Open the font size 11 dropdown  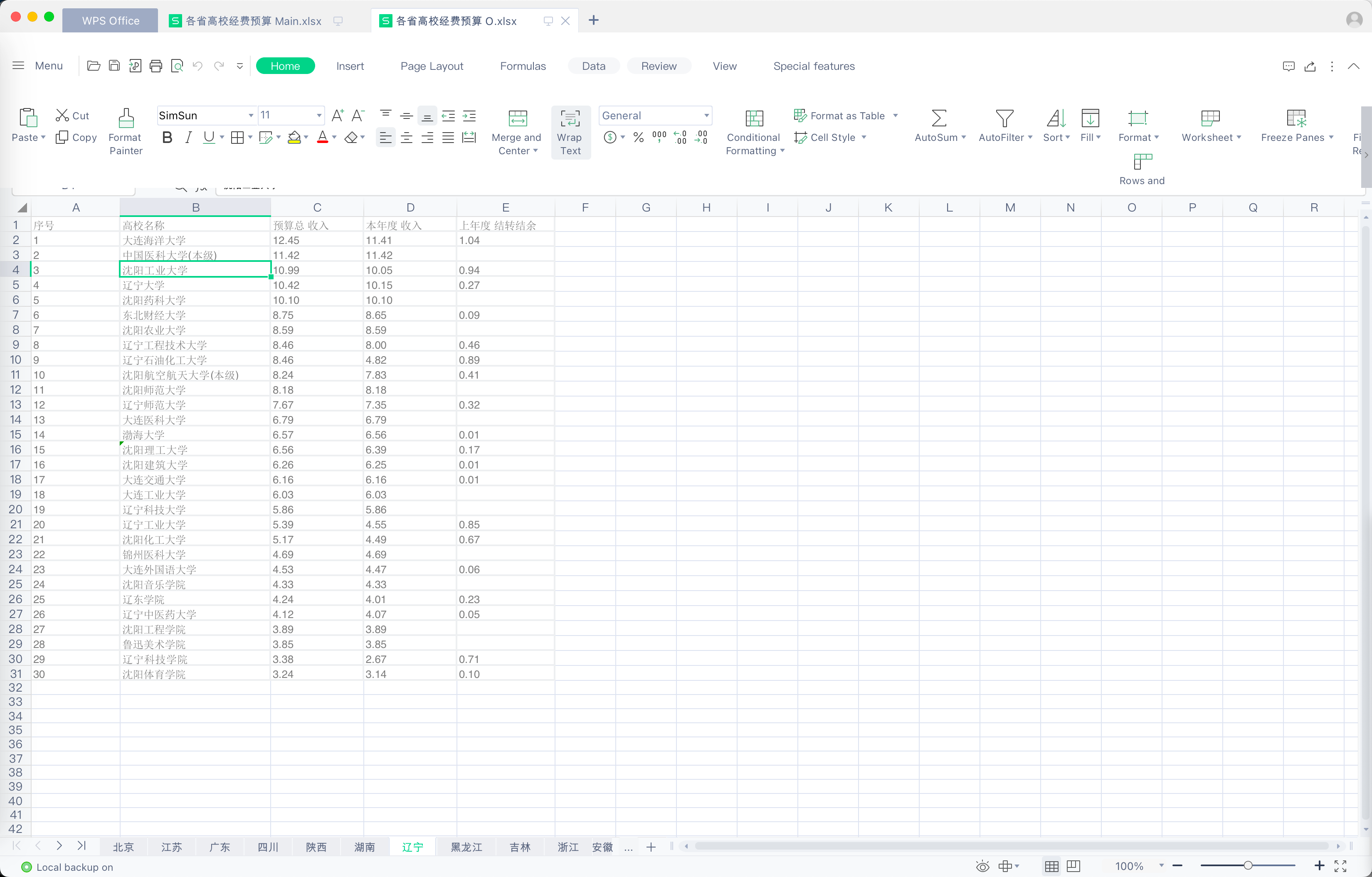pyautogui.click(x=318, y=116)
